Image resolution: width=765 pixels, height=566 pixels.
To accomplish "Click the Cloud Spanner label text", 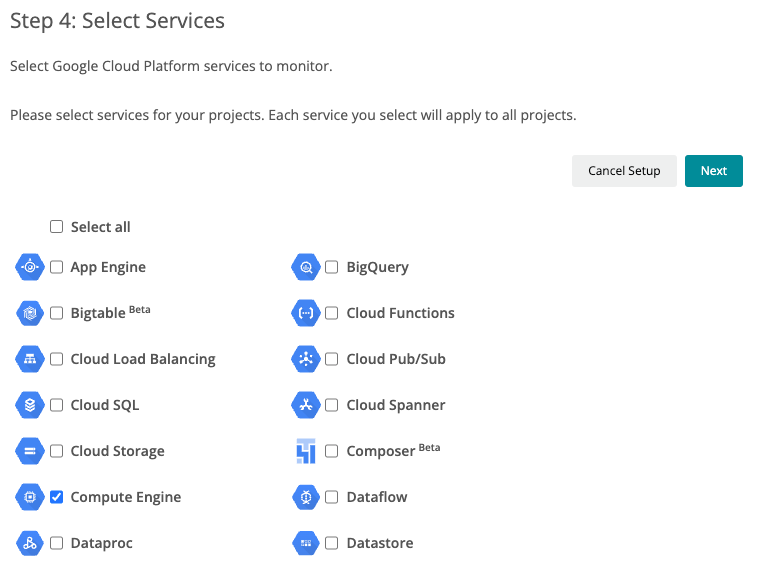I will [x=395, y=405].
